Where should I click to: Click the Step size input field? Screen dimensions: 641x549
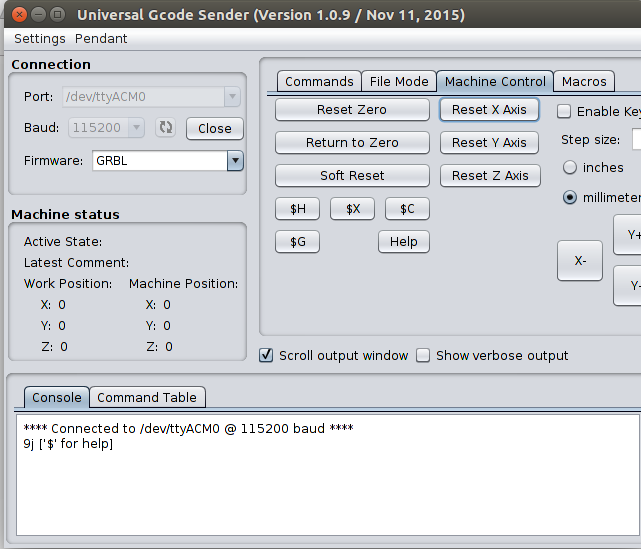pos(637,139)
